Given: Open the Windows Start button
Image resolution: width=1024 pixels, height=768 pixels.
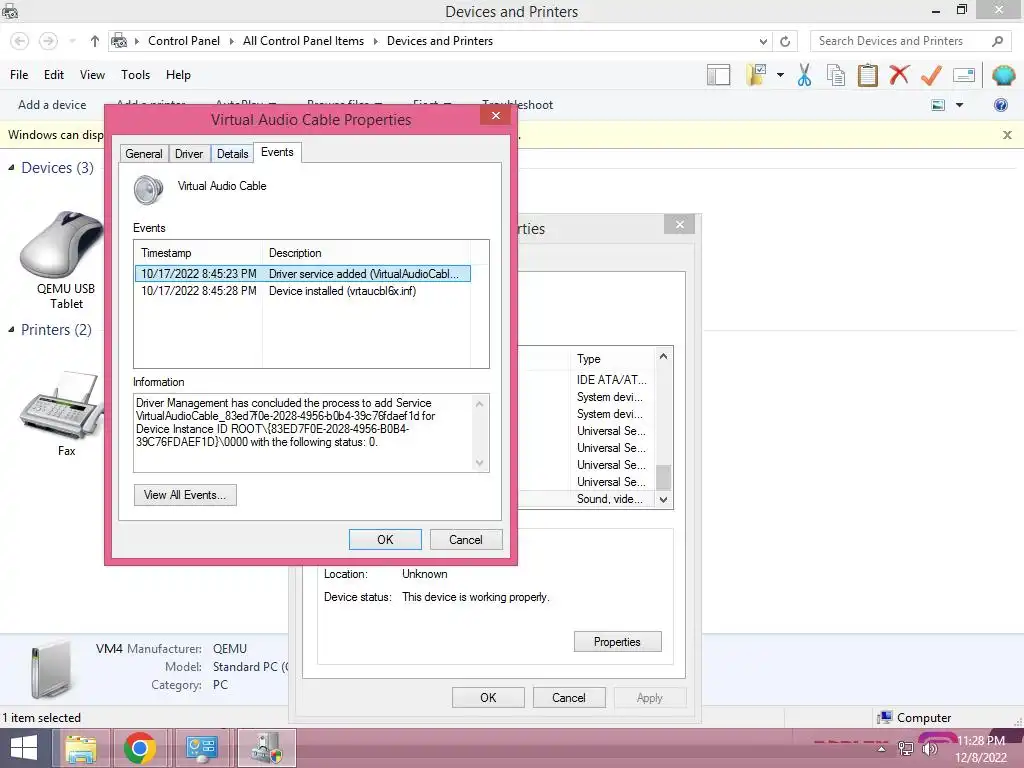Looking at the screenshot, I should pos(24,748).
